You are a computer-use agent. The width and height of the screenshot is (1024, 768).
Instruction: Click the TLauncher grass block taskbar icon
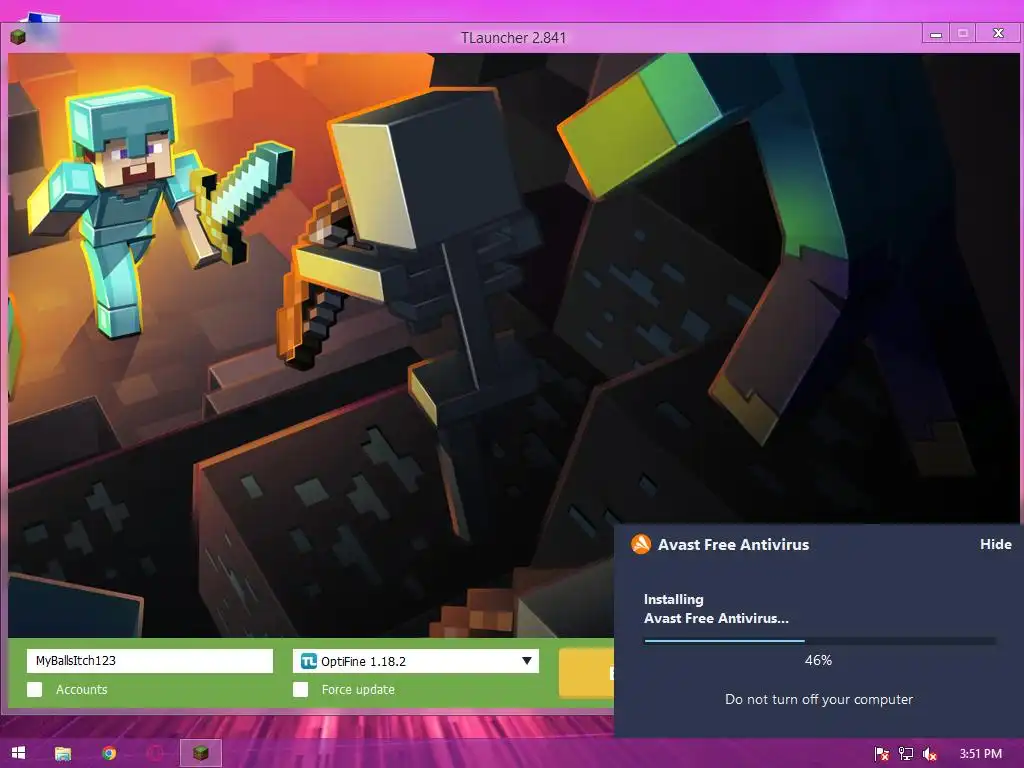[200, 754]
